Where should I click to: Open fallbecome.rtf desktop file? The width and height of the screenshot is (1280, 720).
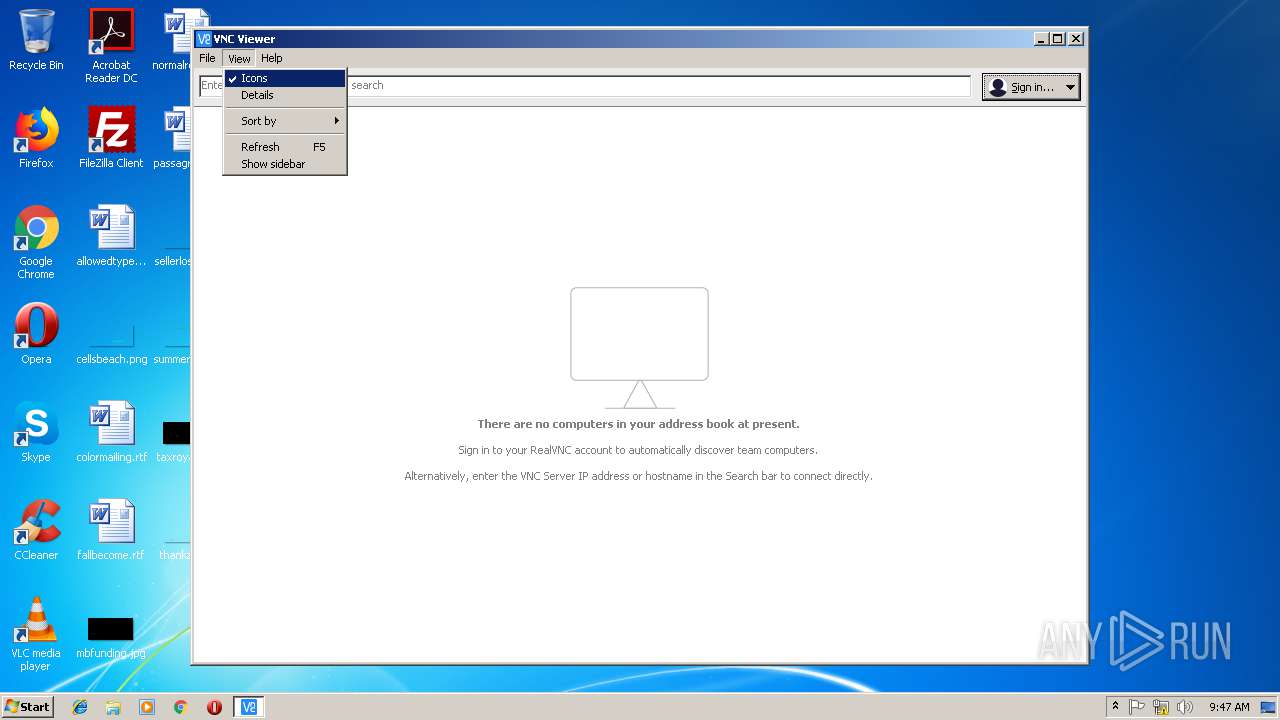tap(111, 530)
